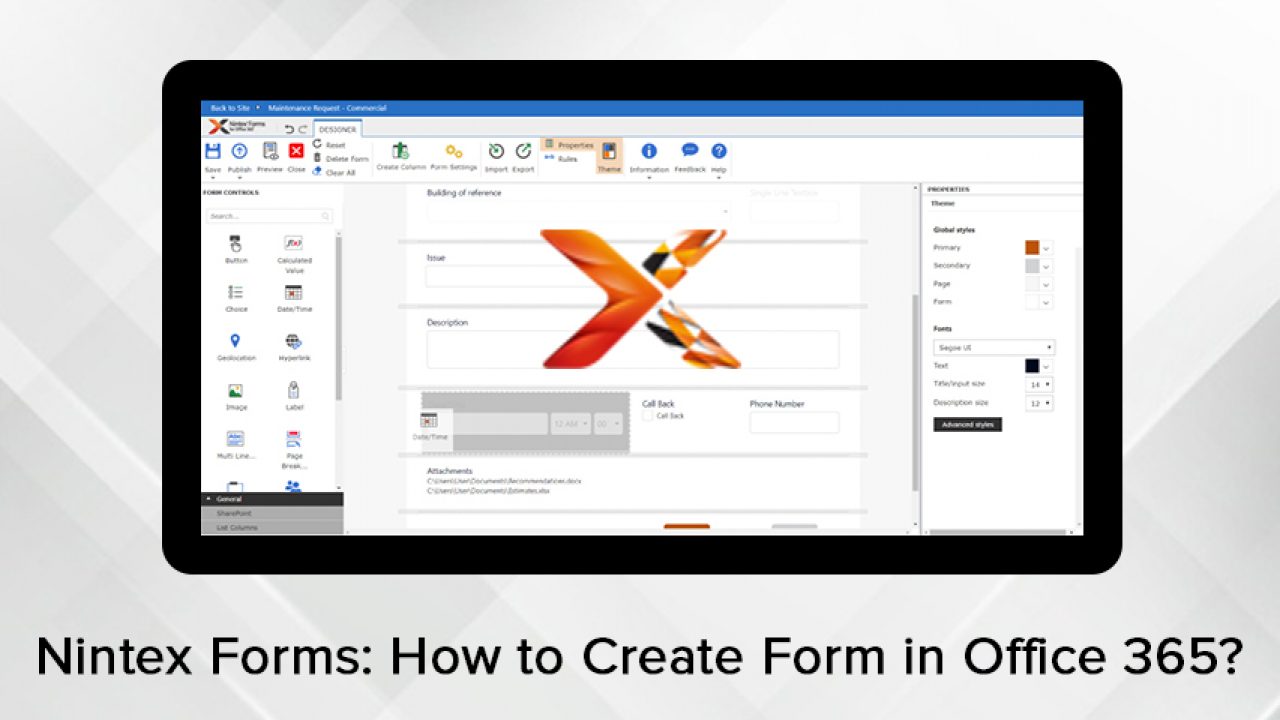
Task: Open the Save dropdown arrow
Action: 213,178
